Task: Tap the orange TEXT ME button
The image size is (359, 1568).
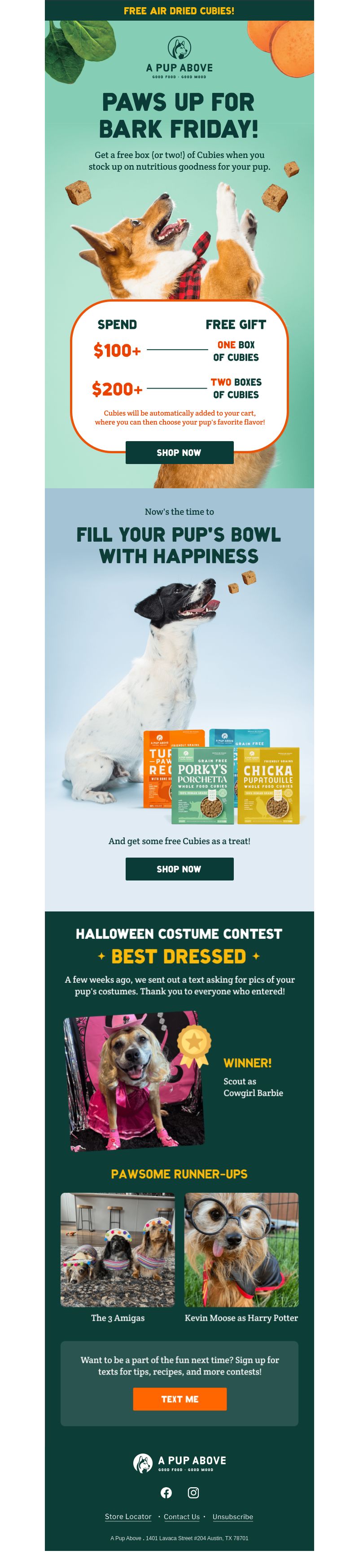Action: point(179,1399)
